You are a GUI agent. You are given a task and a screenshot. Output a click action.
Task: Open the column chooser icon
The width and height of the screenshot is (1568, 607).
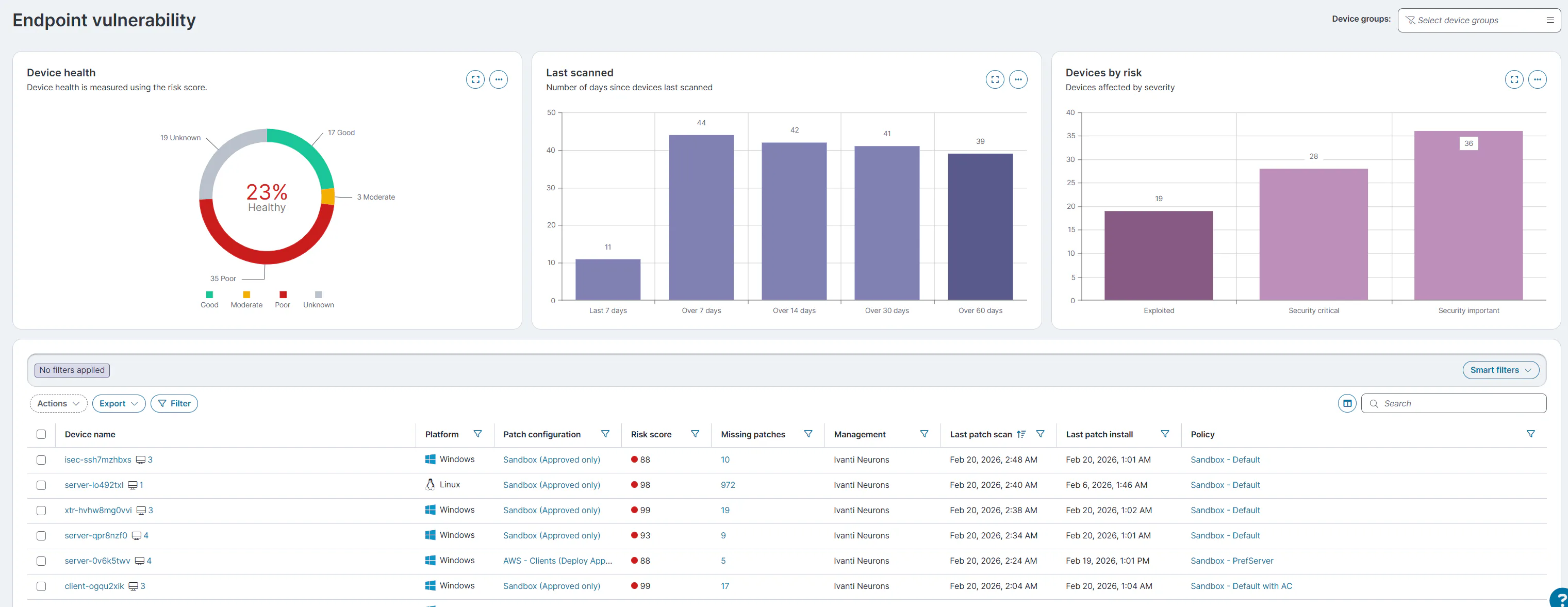pyautogui.click(x=1347, y=403)
